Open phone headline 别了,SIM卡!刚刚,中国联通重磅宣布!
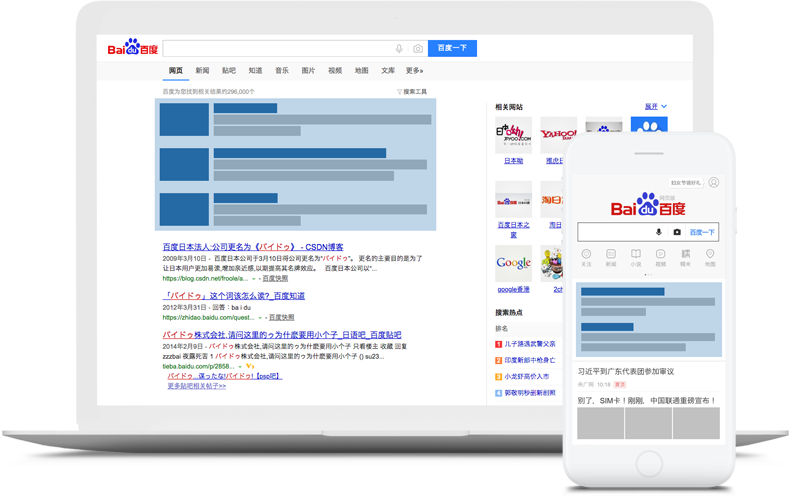 (x=647, y=401)
